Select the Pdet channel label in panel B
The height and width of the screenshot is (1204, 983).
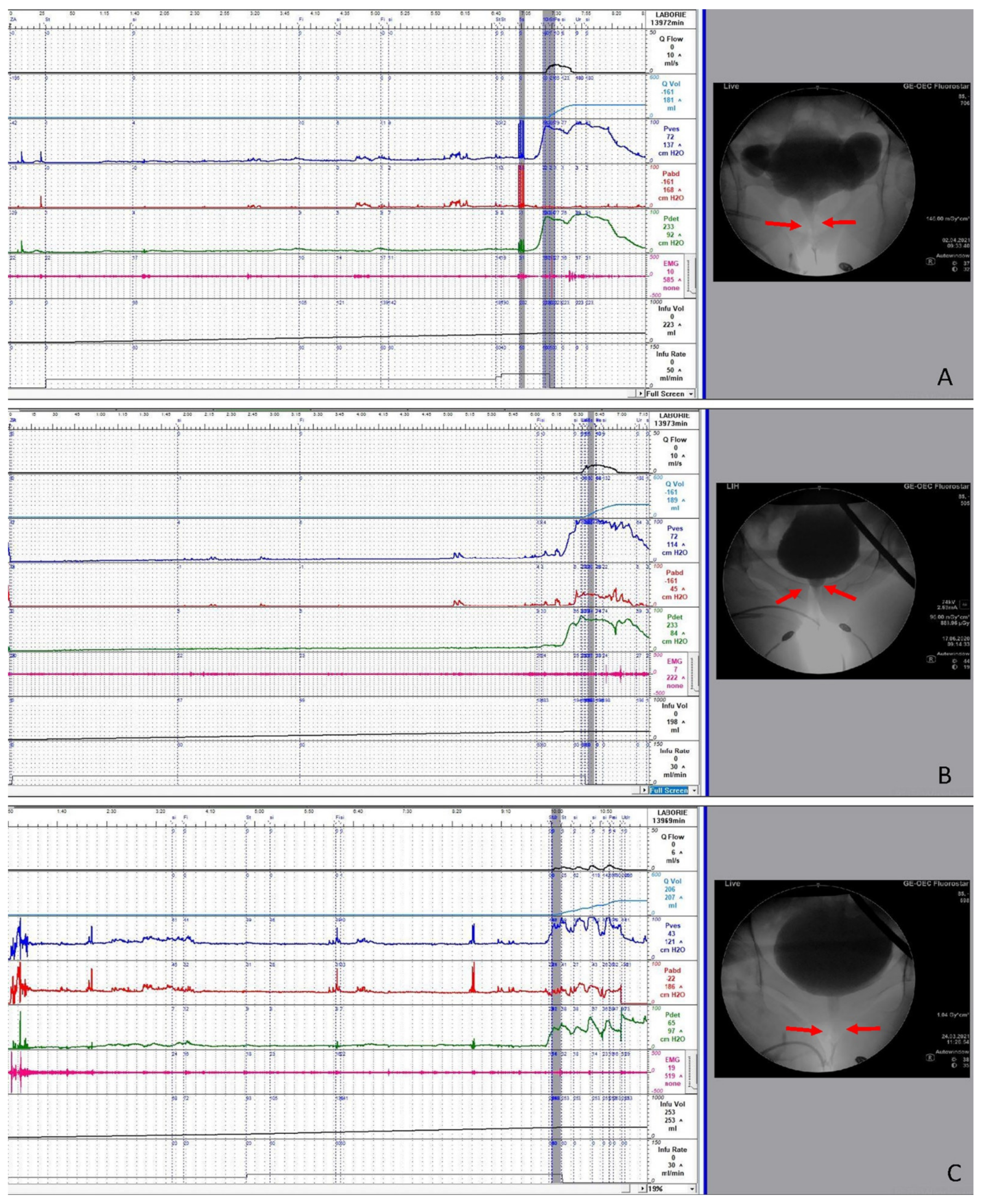point(674,617)
